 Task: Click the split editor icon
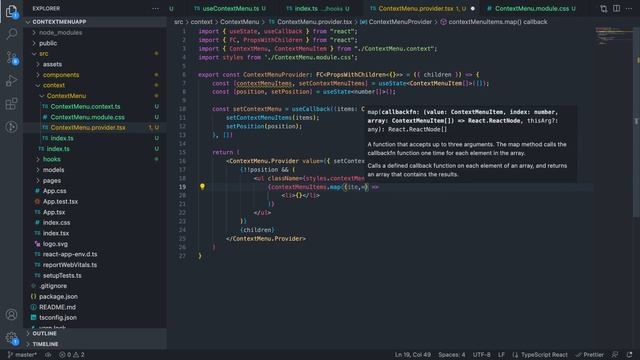616,9
